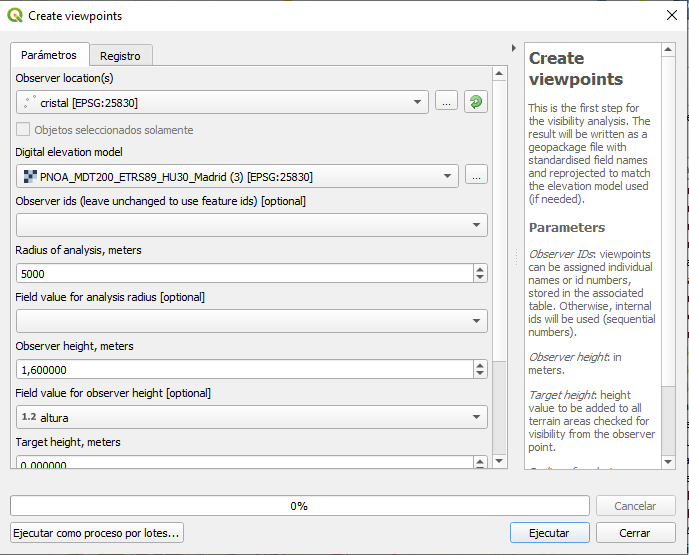Click the iterate over features green icon
Screen dimensions: 689x555
pyautogui.click(x=476, y=102)
